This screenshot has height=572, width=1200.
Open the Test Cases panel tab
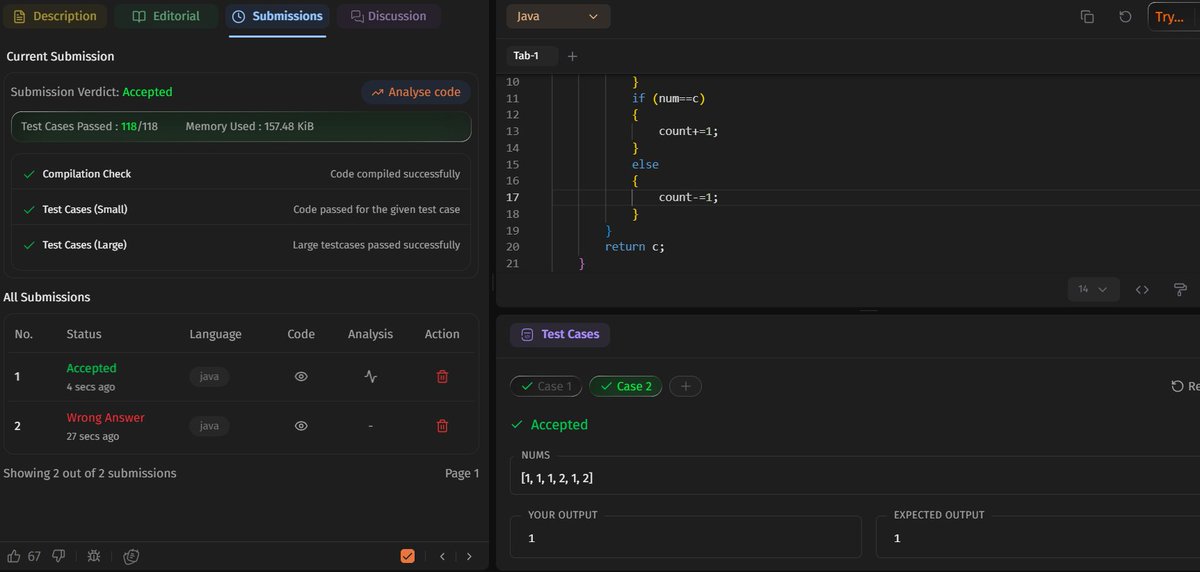point(560,334)
